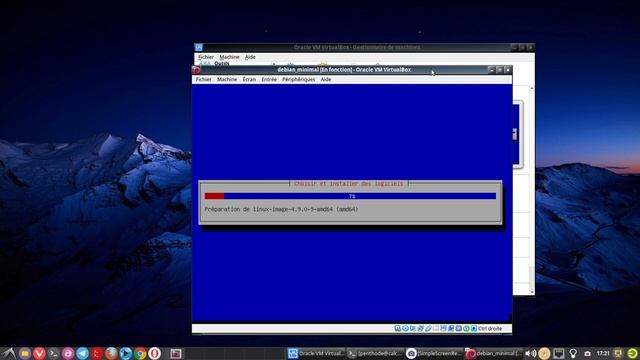Click the camera tray icon
This screenshot has height=360, width=640.
click(x=587, y=354)
